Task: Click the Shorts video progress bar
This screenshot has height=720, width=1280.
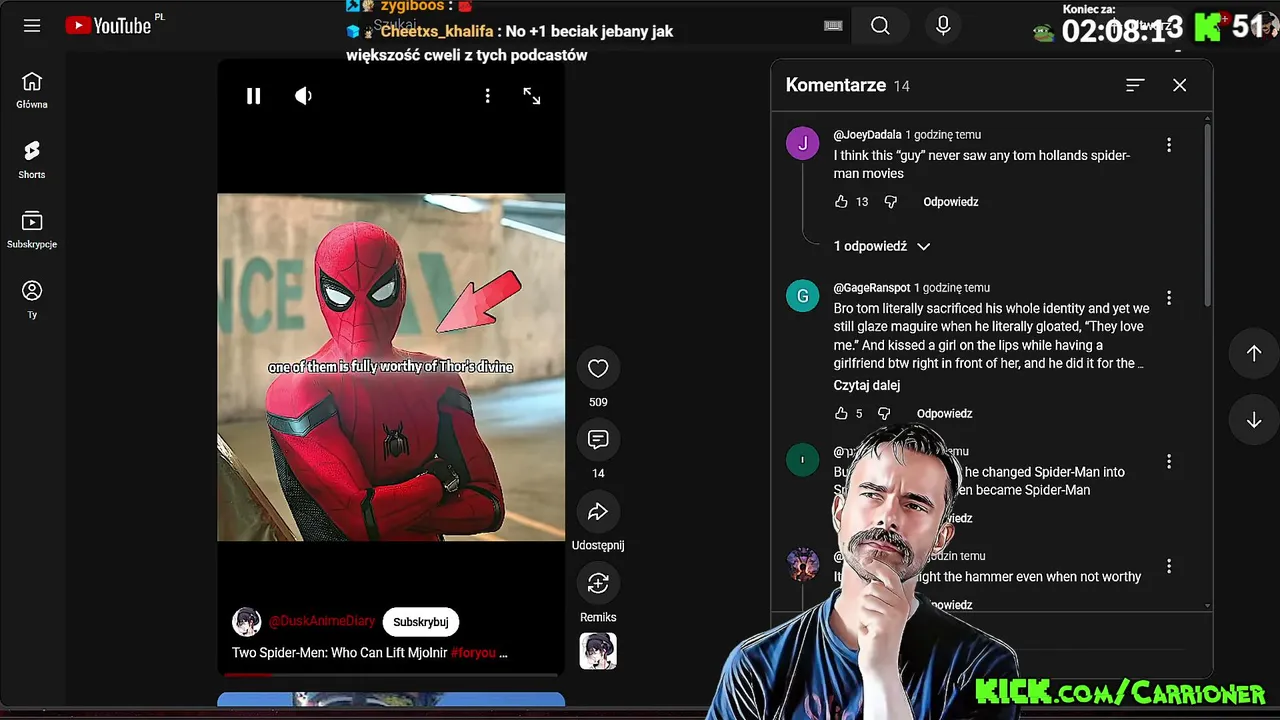Action: pyautogui.click(x=391, y=675)
